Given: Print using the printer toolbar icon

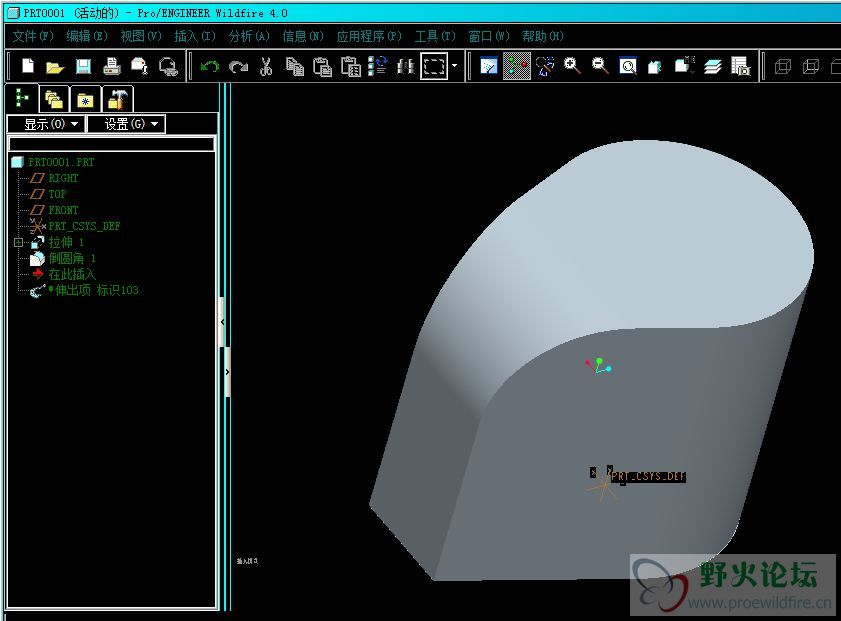Looking at the screenshot, I should point(112,66).
